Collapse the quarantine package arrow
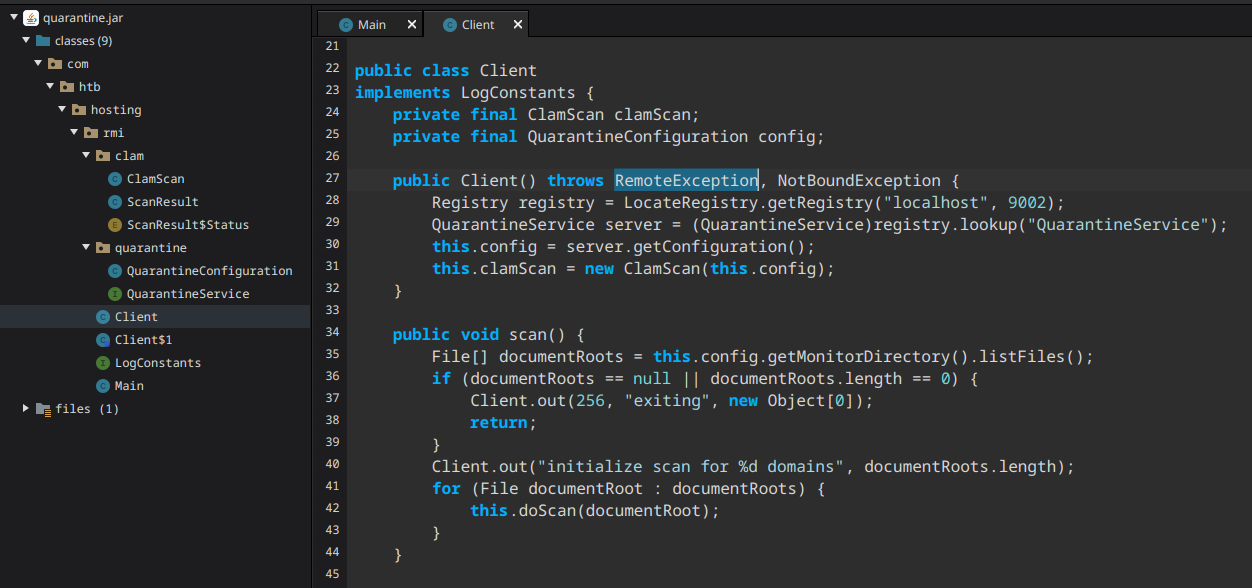 (86, 248)
